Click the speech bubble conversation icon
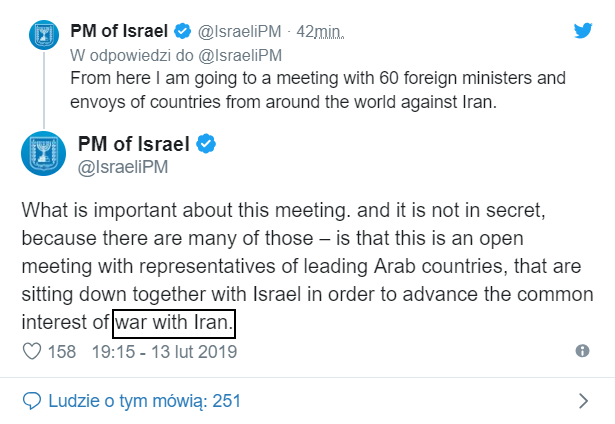 [x=32, y=401]
